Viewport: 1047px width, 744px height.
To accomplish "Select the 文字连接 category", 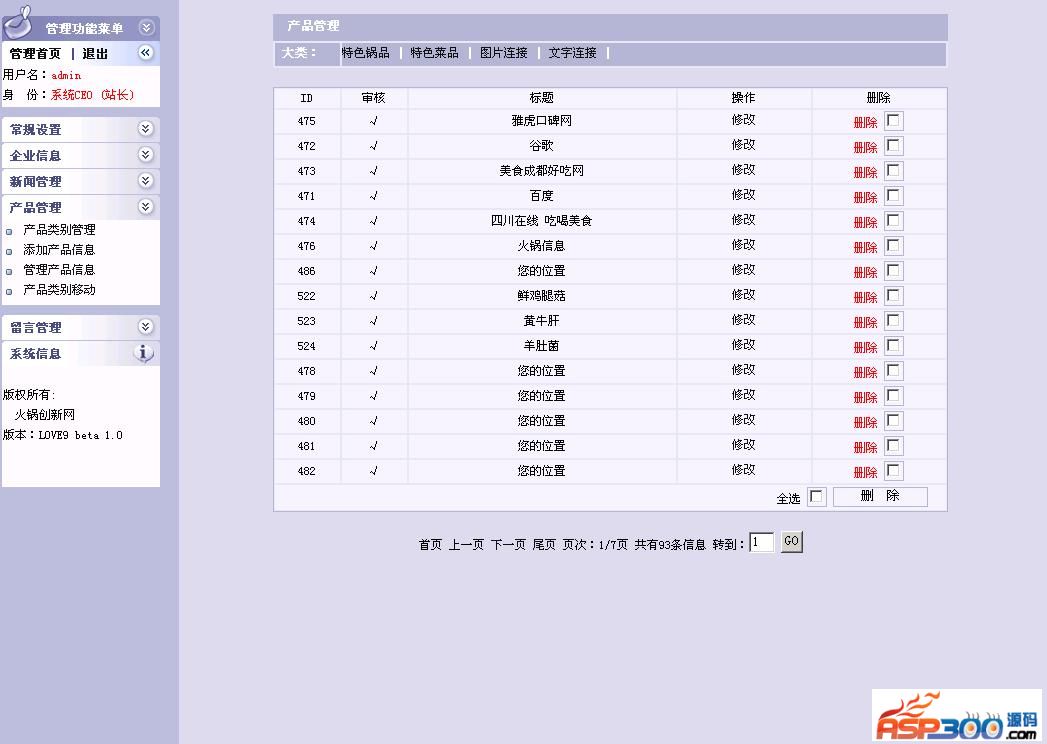I will click(573, 53).
